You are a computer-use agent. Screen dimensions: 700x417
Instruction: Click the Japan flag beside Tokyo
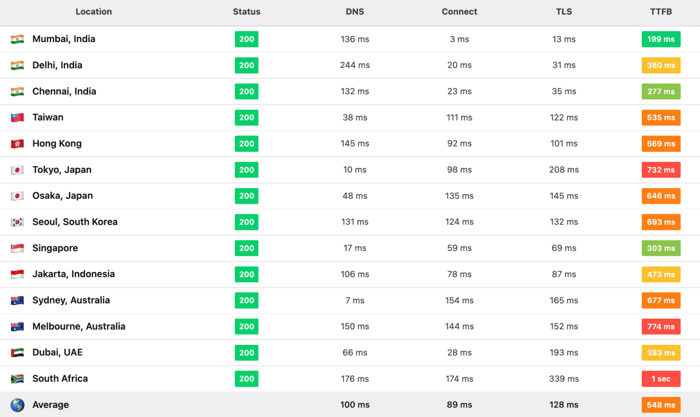point(17,170)
